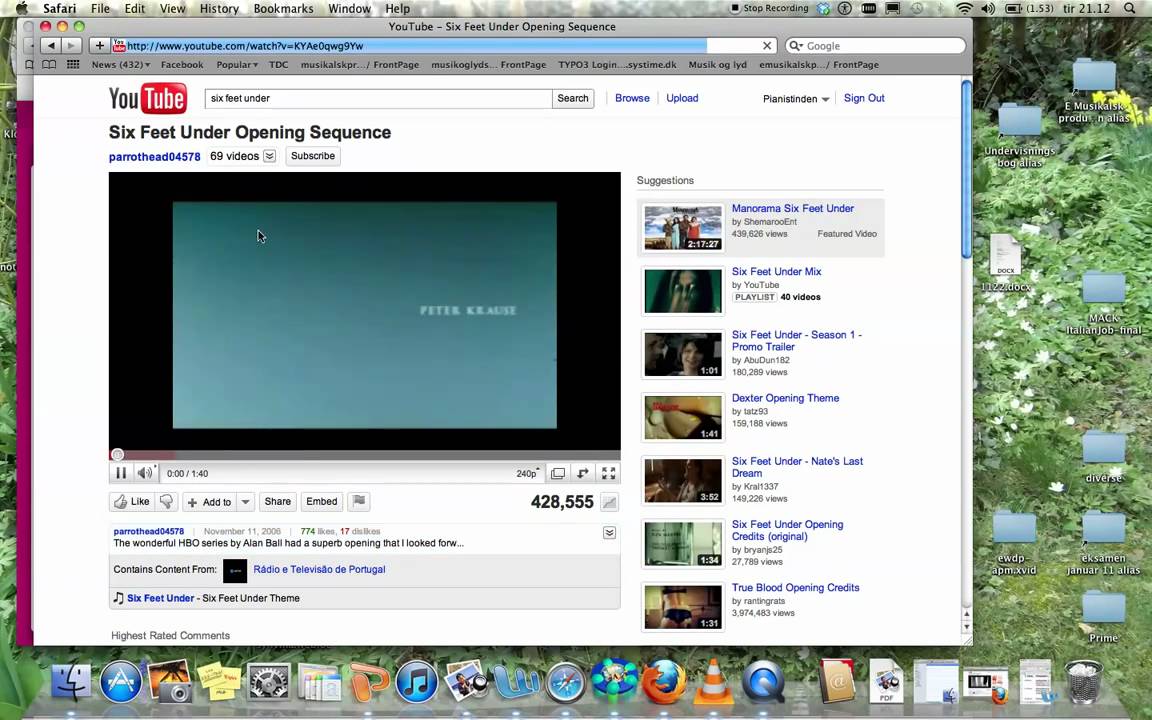Image resolution: width=1152 pixels, height=720 pixels.
Task: Open the Upload link
Action: [683, 98]
